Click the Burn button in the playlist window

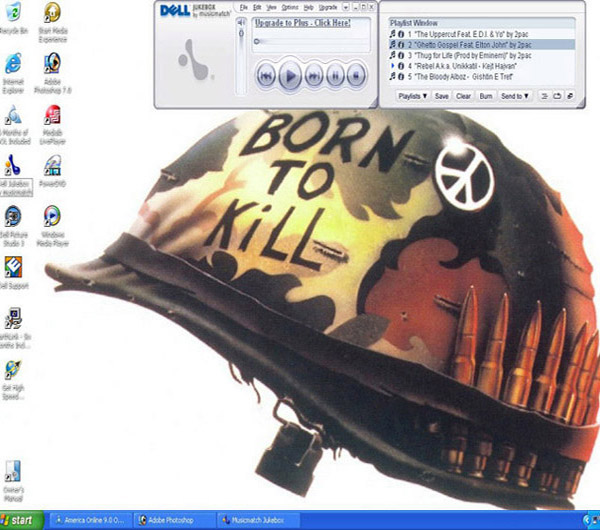486,96
